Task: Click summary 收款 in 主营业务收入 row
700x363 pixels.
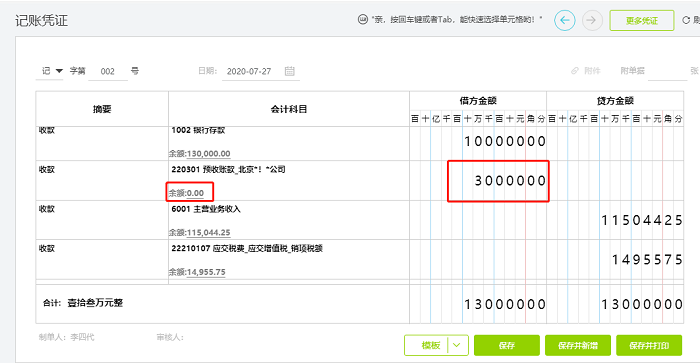Action: pyautogui.click(x=47, y=209)
